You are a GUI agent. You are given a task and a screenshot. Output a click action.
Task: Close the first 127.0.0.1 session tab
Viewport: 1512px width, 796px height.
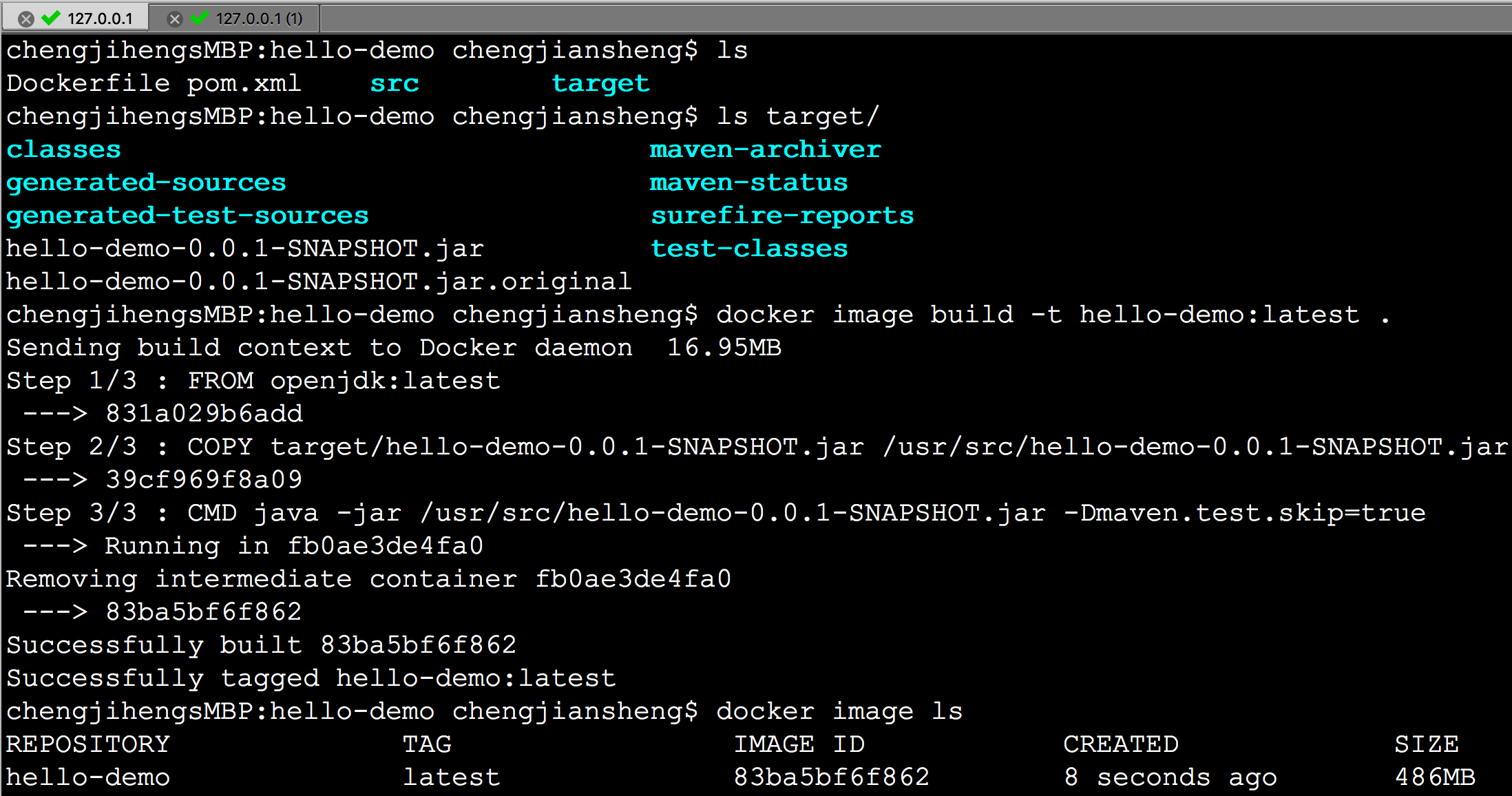[25, 19]
